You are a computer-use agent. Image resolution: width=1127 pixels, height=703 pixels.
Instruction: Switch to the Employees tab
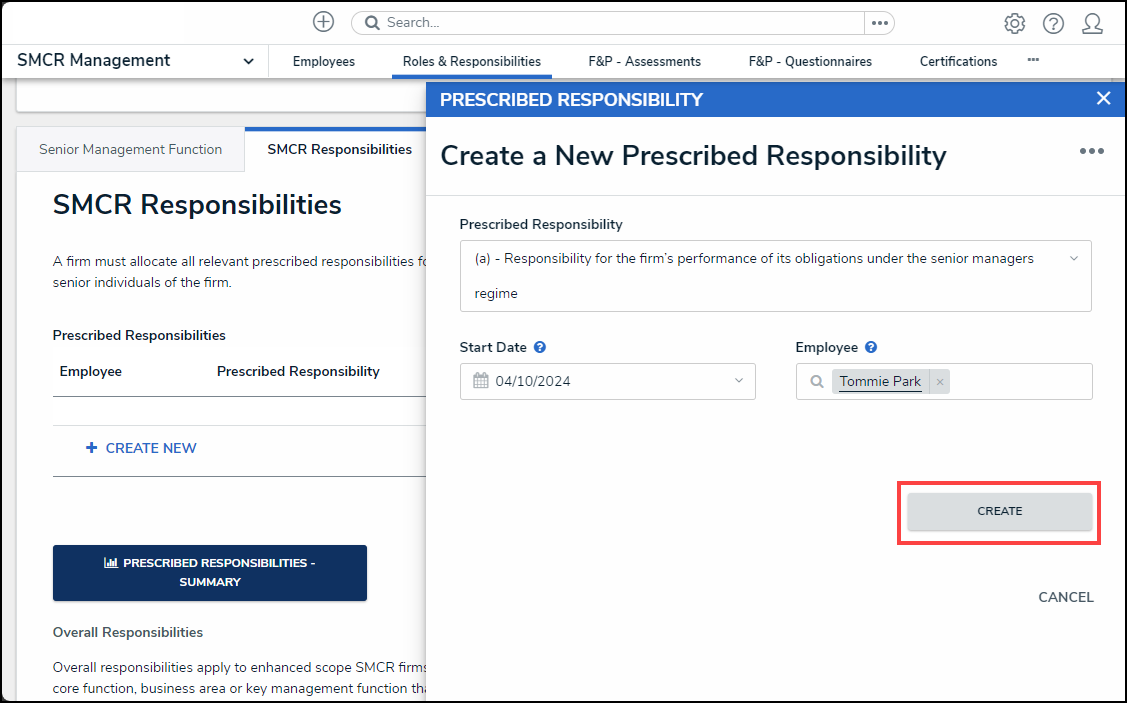coord(323,61)
